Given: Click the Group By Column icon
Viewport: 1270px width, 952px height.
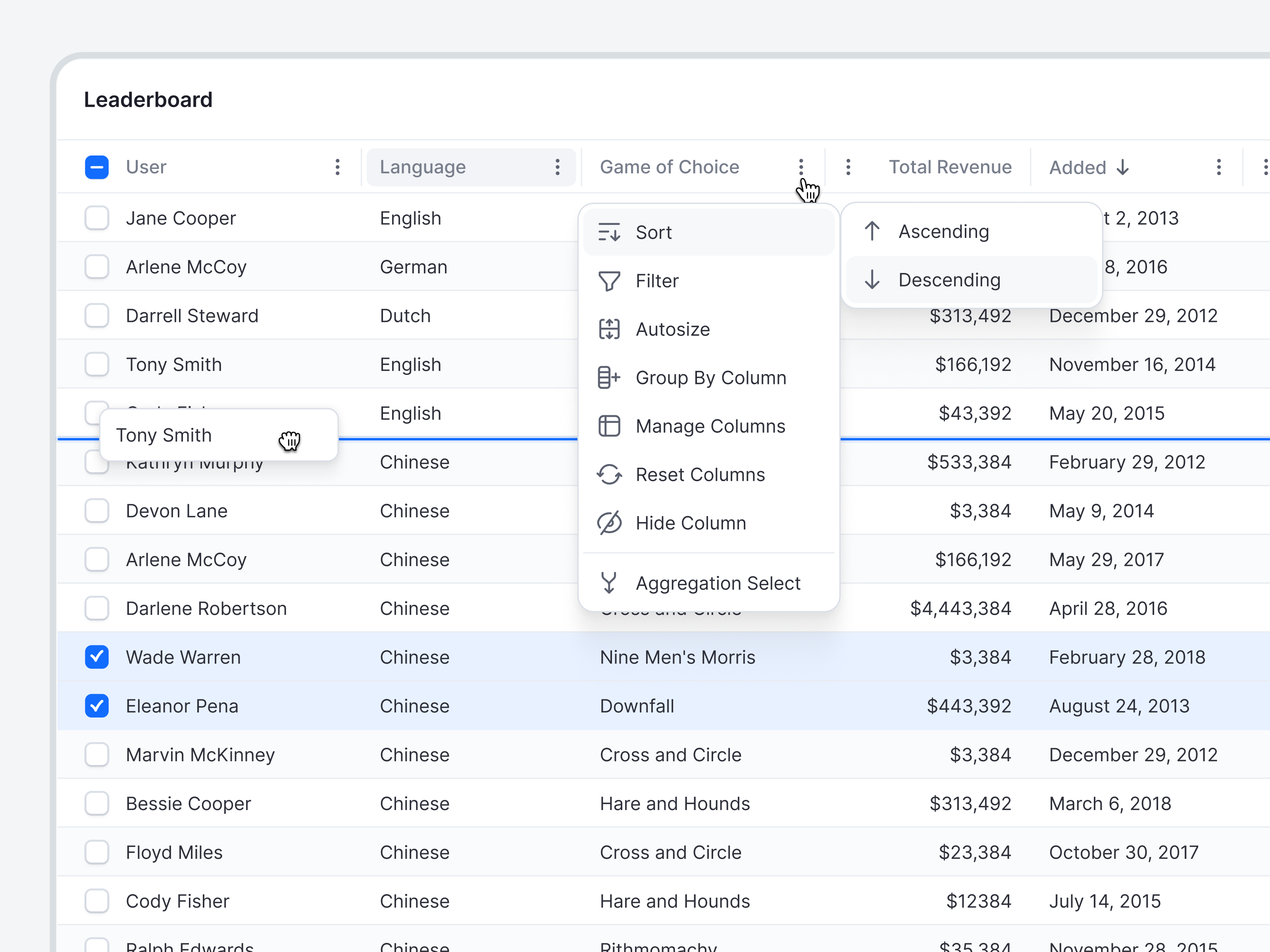Looking at the screenshot, I should tap(610, 378).
